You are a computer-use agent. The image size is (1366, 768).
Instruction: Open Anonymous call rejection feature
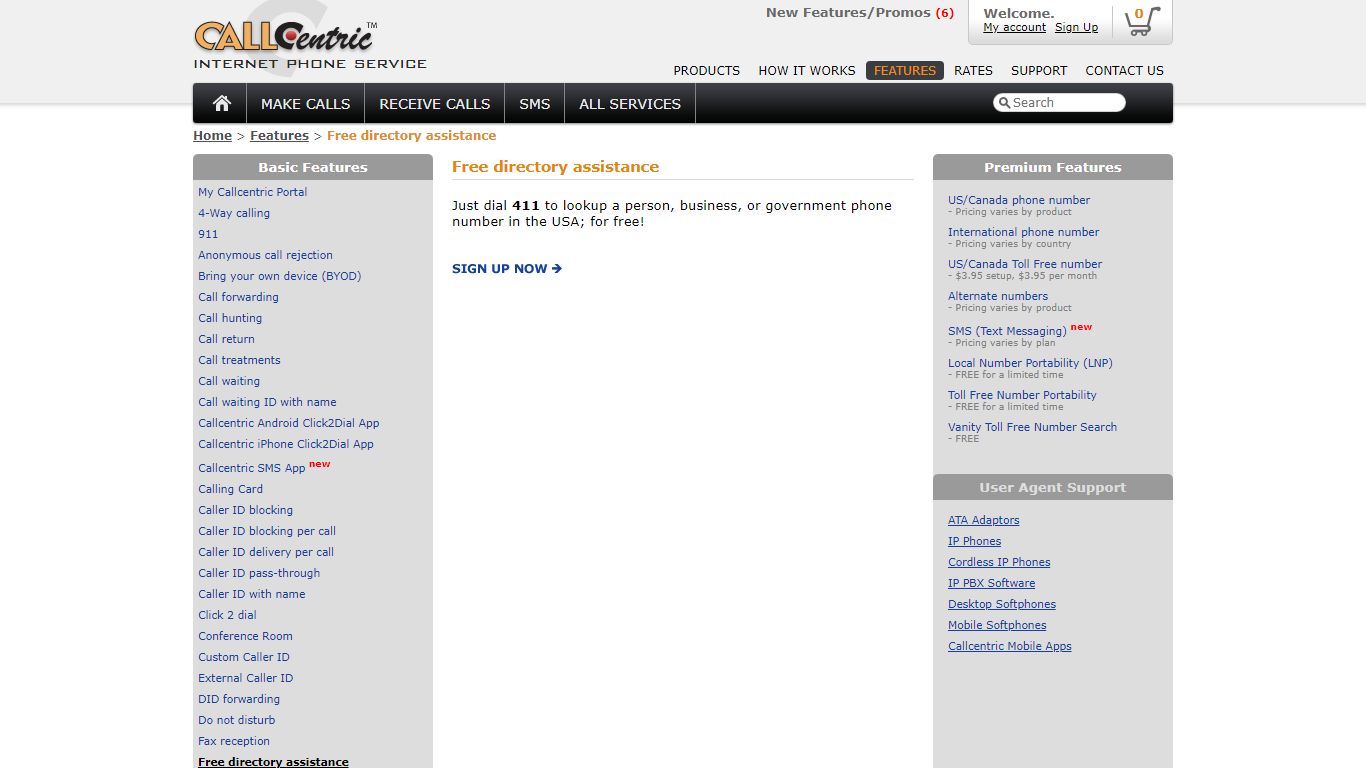coord(265,255)
